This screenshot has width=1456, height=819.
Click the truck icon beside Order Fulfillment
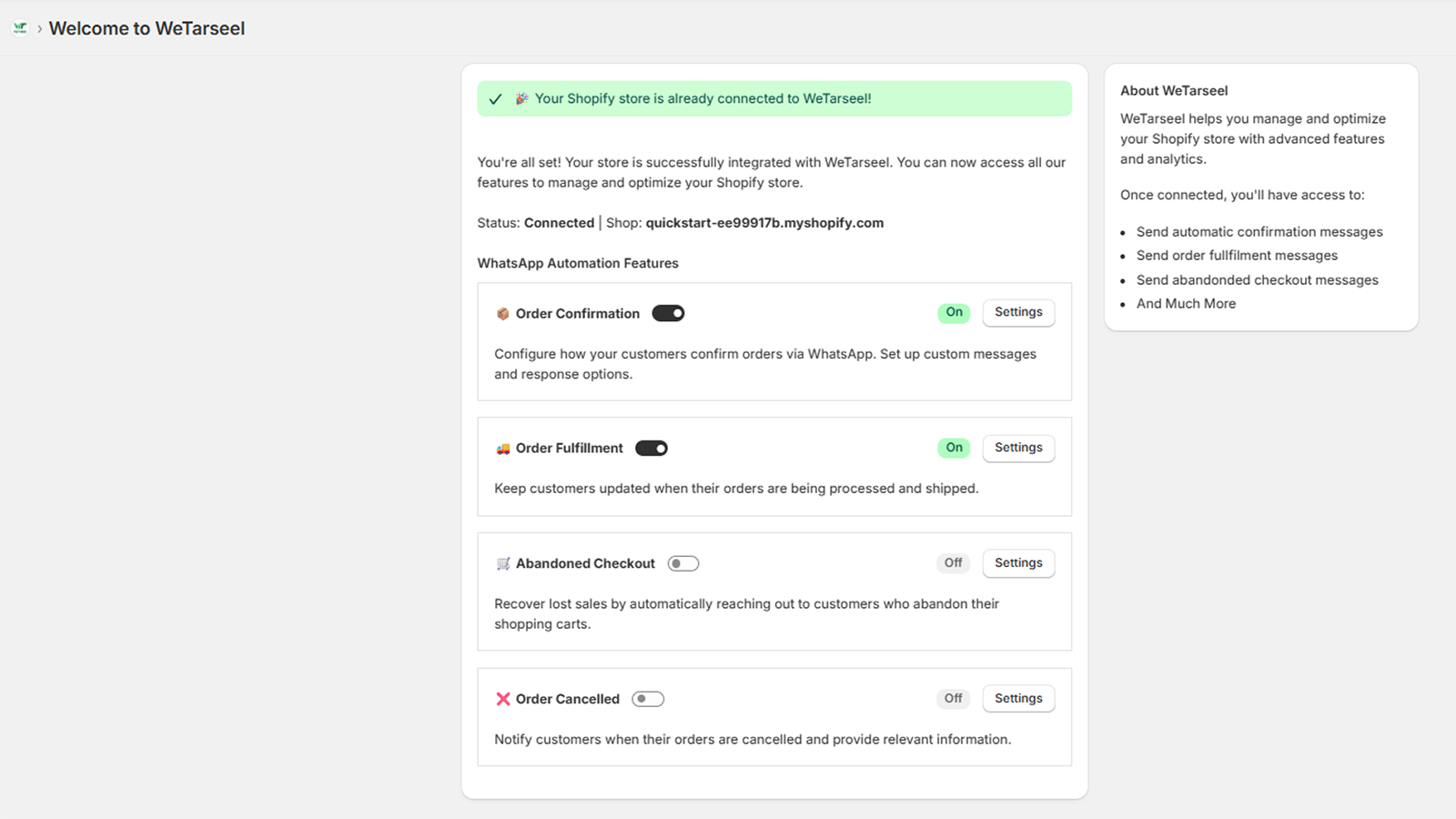502,449
